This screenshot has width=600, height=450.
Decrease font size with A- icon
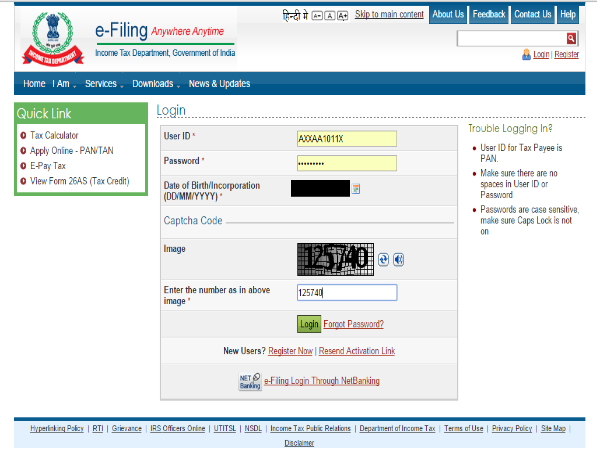click(x=317, y=15)
